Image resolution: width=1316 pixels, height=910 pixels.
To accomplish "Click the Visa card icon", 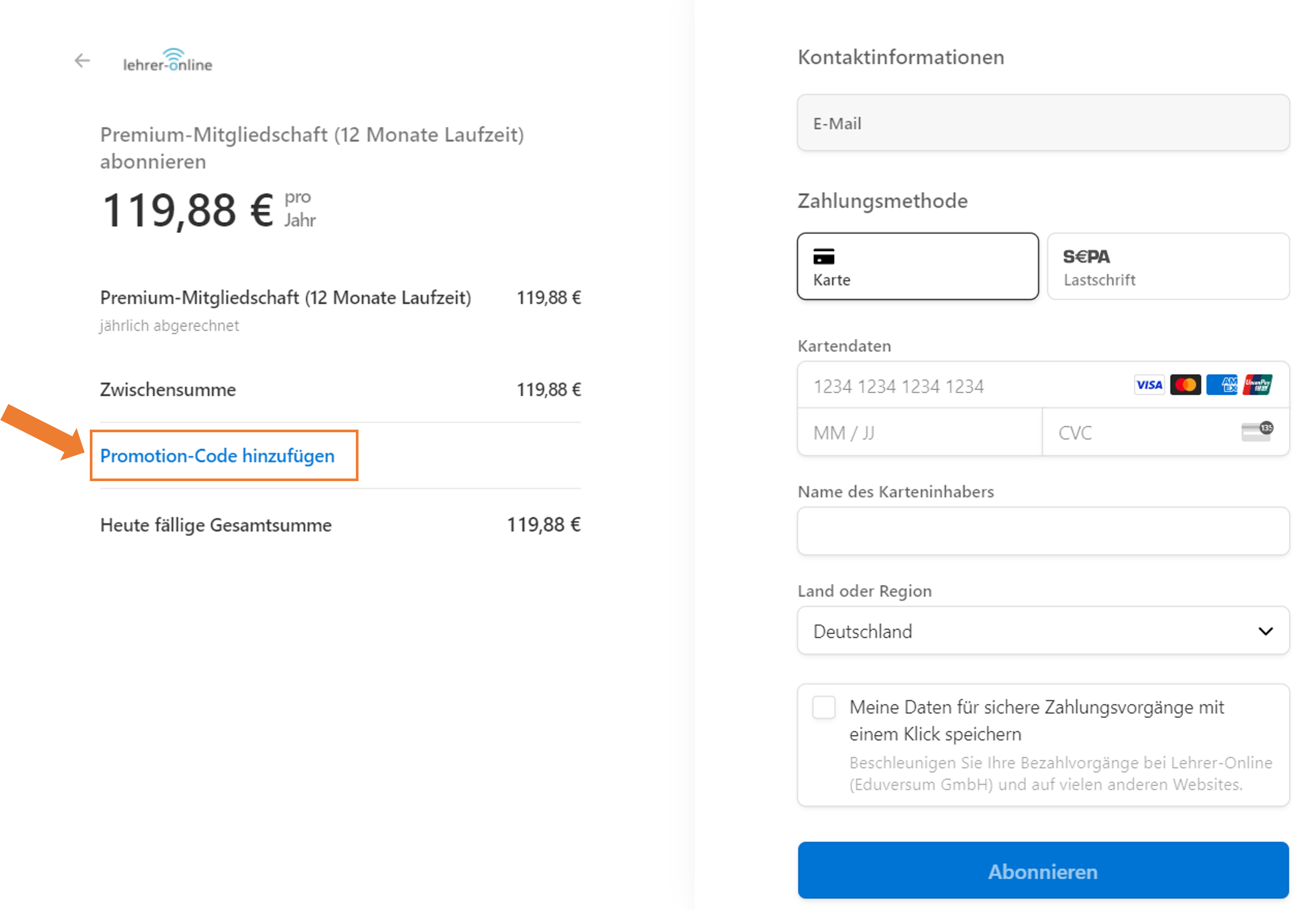I will click(x=1149, y=385).
